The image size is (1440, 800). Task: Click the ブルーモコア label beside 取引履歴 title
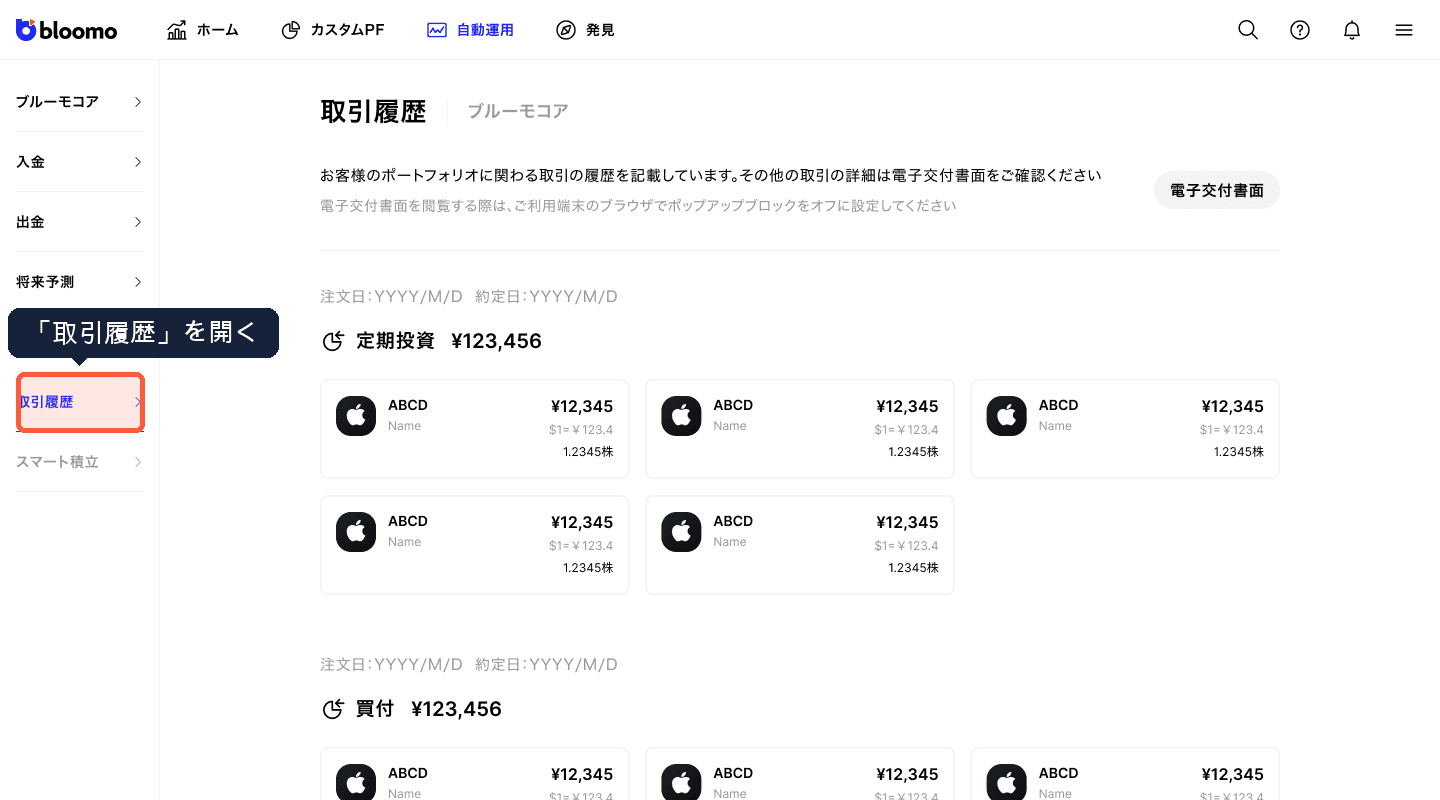518,111
